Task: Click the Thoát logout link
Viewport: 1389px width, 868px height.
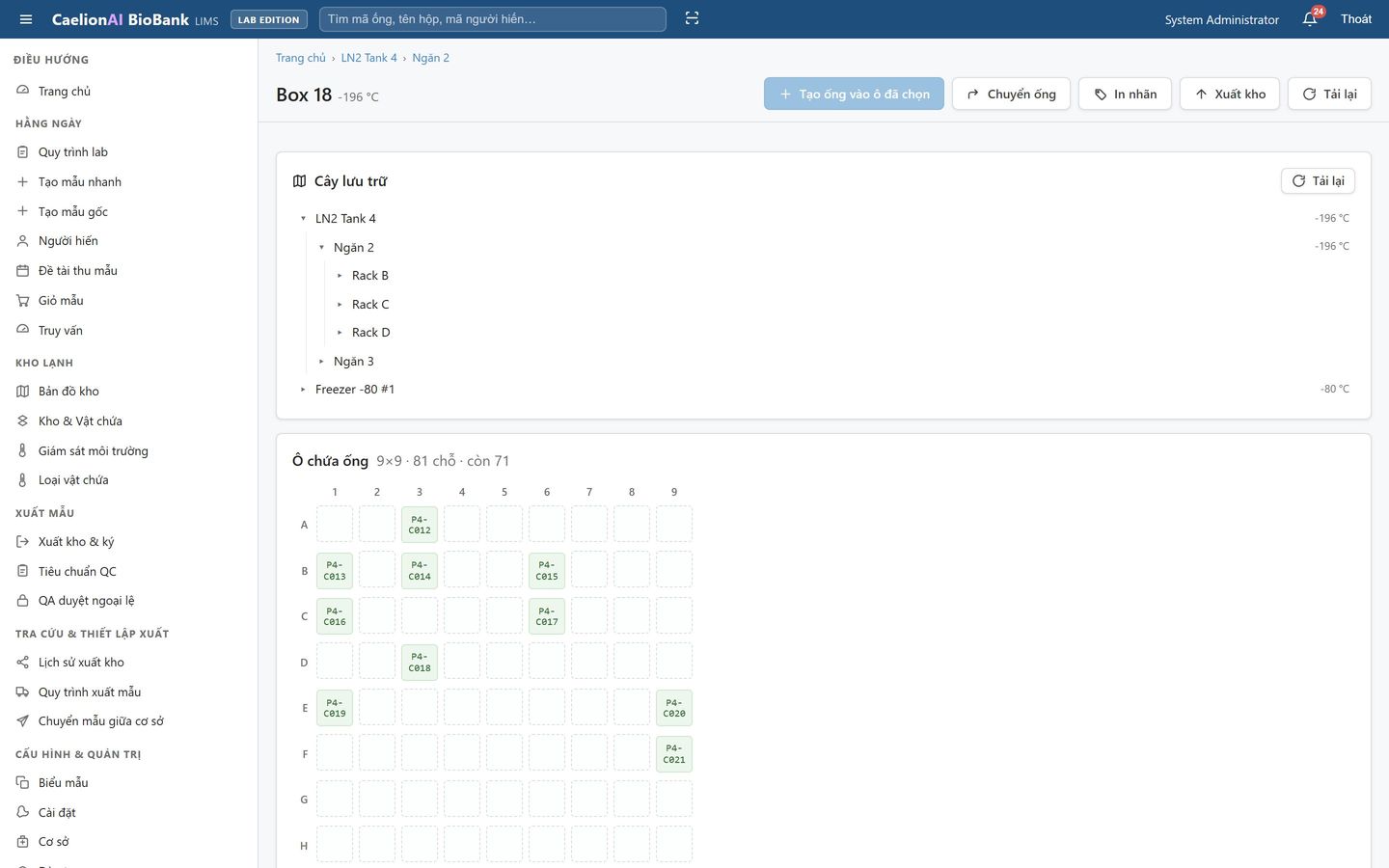Action: (1356, 19)
